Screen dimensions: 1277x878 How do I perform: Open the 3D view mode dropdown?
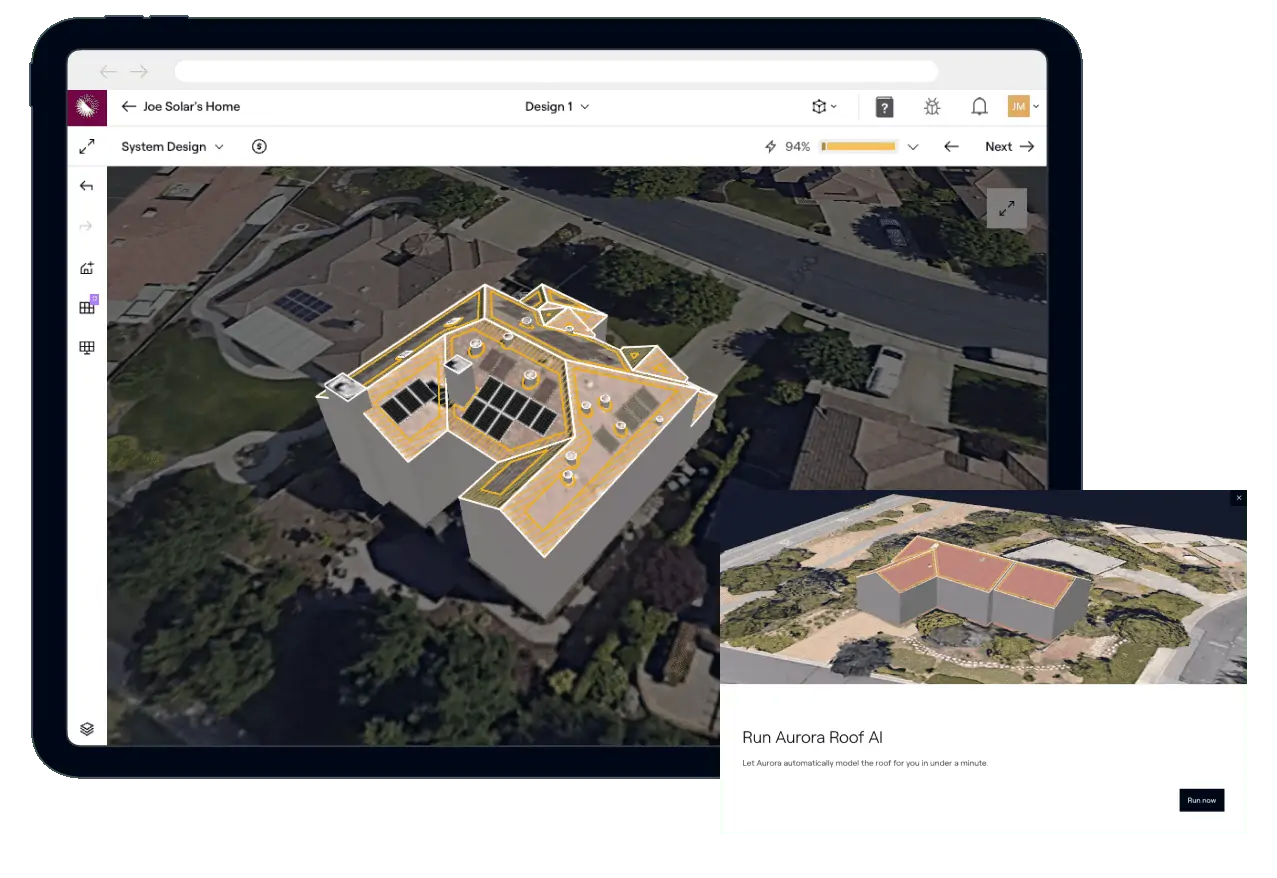[x=824, y=106]
